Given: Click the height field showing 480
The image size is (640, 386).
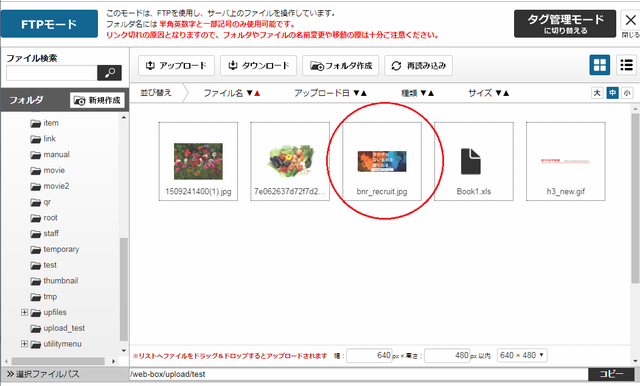Looking at the screenshot, I should pos(447,355).
